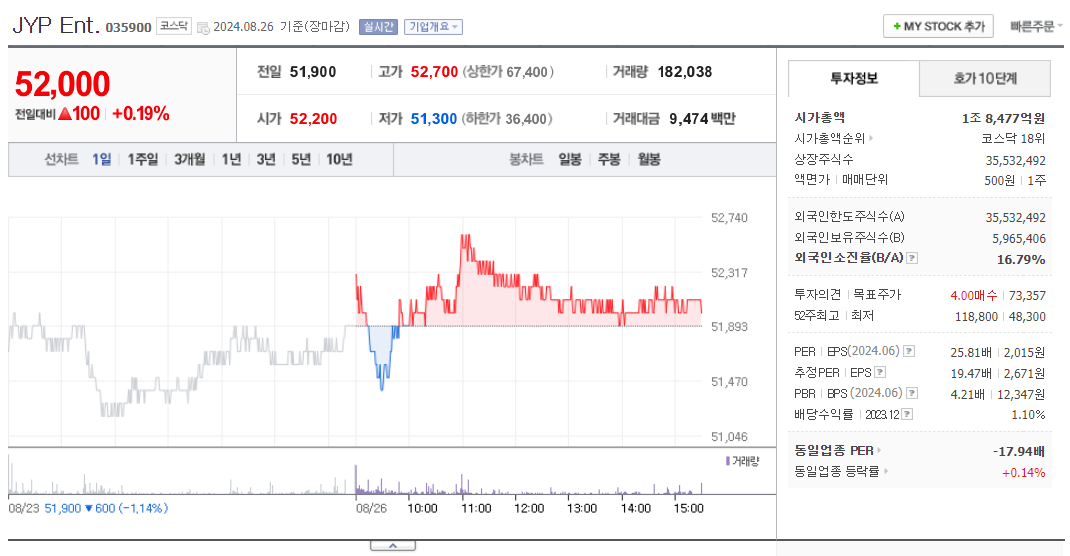The image size is (1070, 556).
Task: Click the target price 73,357
Action: (1027, 295)
